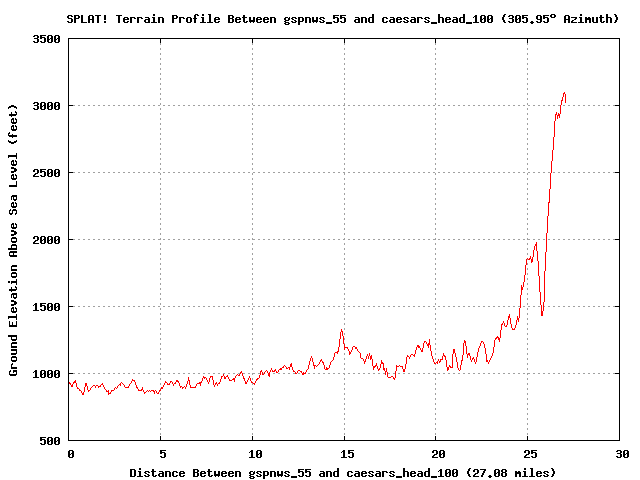
Task: Click the terrain peak above 3000 feet
Action: click(x=564, y=94)
